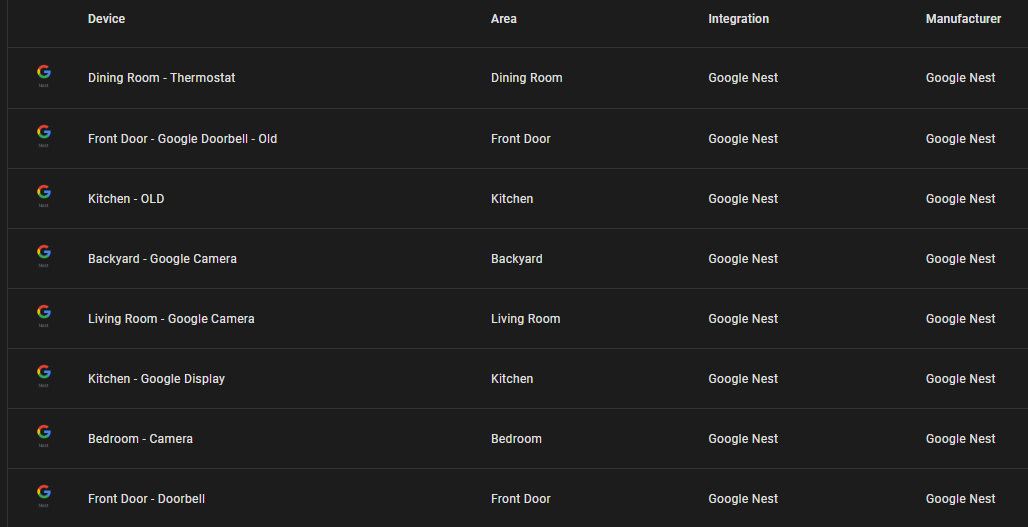Click the Nest icon for Living Room - Google Camera
1028x527 pixels.
(43, 315)
